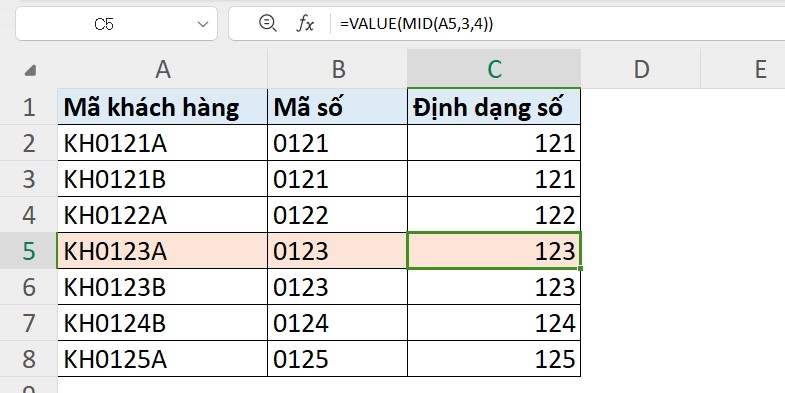
Task: Click the header cell Định dạng số
Action: tap(494, 107)
